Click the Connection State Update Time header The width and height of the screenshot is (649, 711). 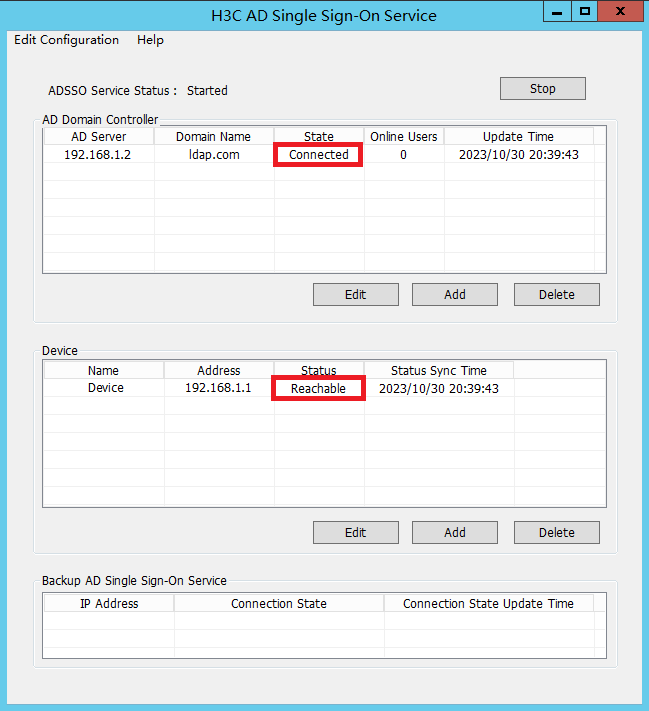[x=488, y=604]
